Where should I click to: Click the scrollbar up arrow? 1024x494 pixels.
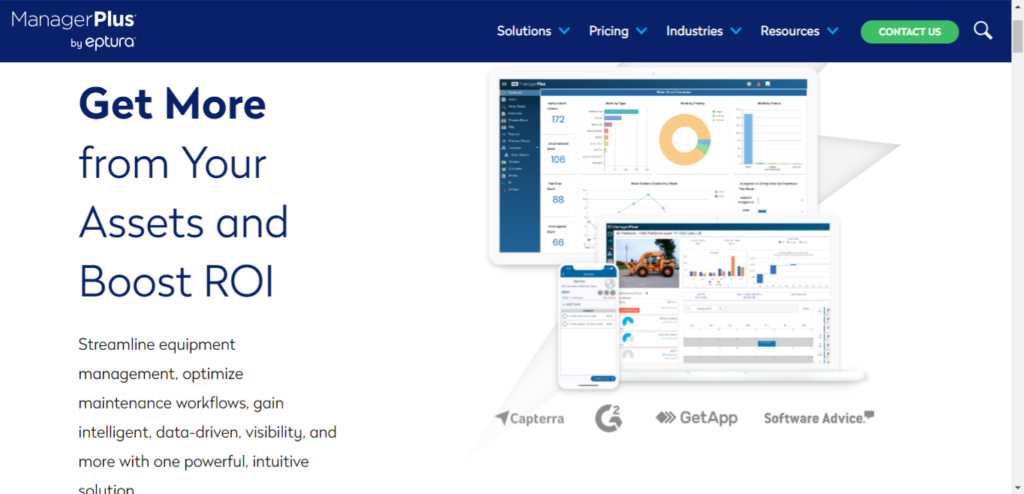coord(1017,5)
